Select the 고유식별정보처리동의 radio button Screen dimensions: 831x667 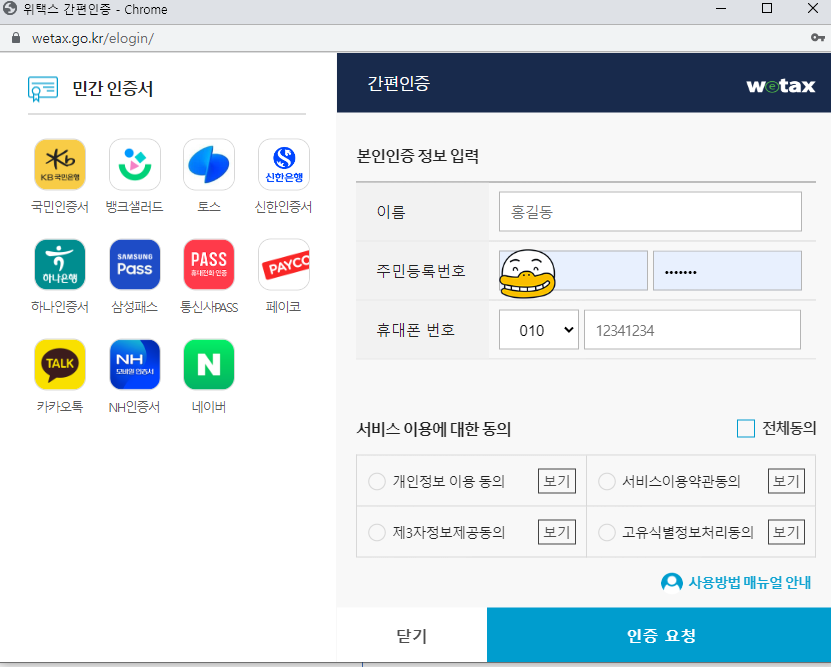coord(607,532)
